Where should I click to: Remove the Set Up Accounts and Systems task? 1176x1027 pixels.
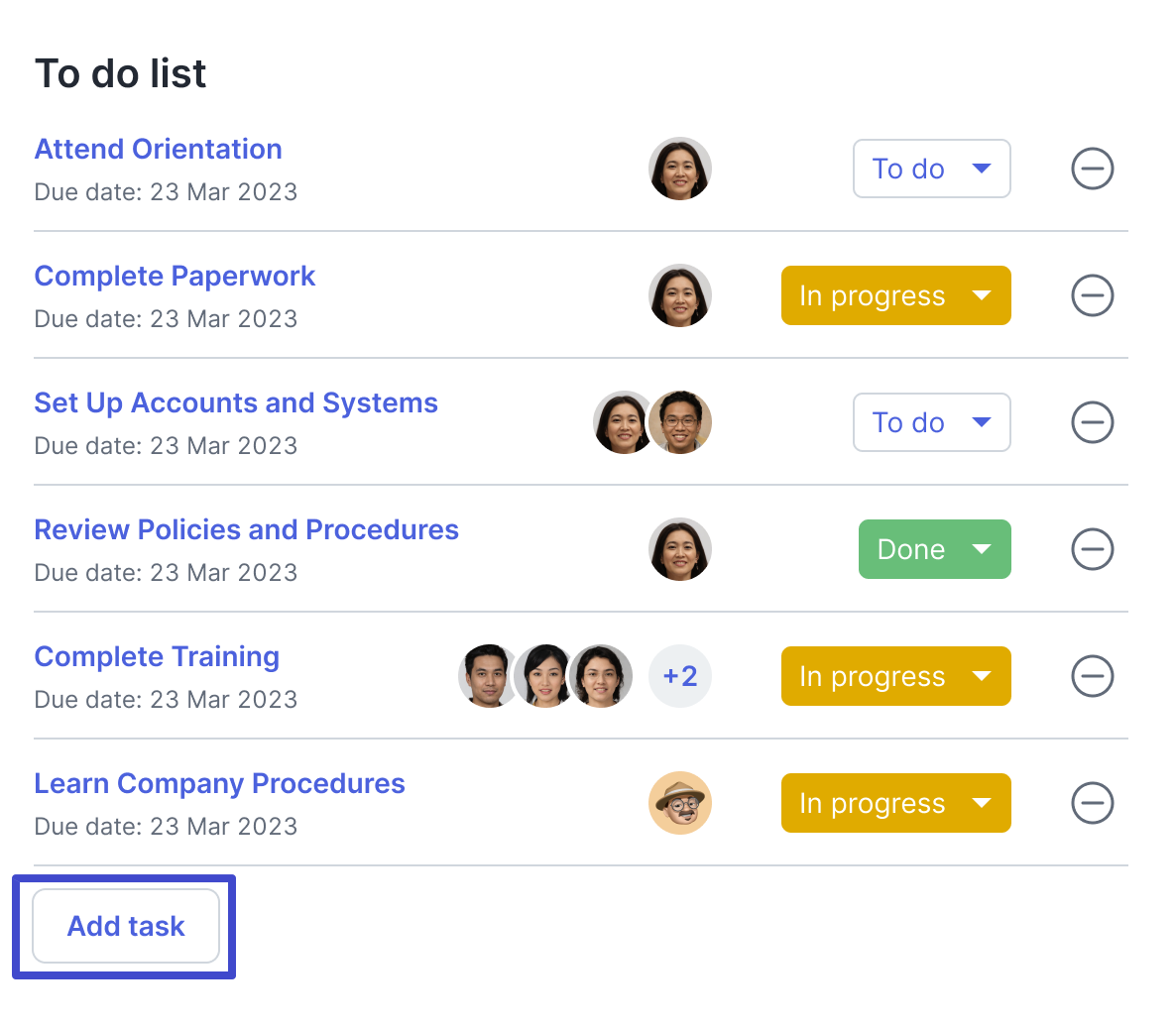[x=1092, y=422]
